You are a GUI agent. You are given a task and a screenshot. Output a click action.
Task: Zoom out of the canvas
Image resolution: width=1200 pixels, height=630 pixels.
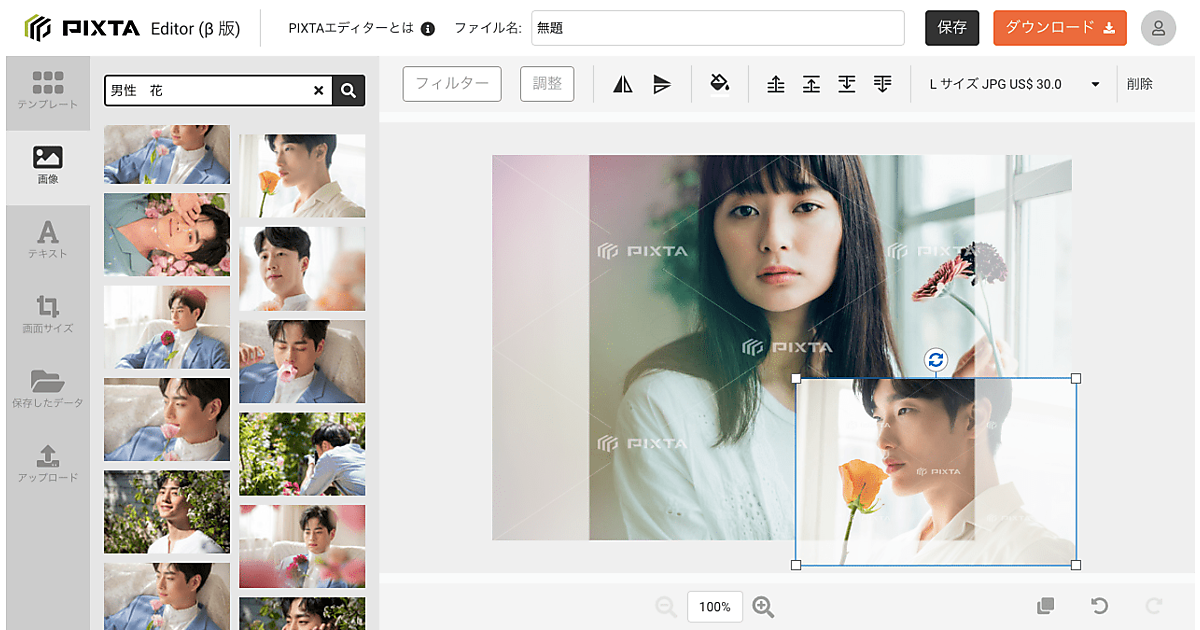click(x=666, y=607)
